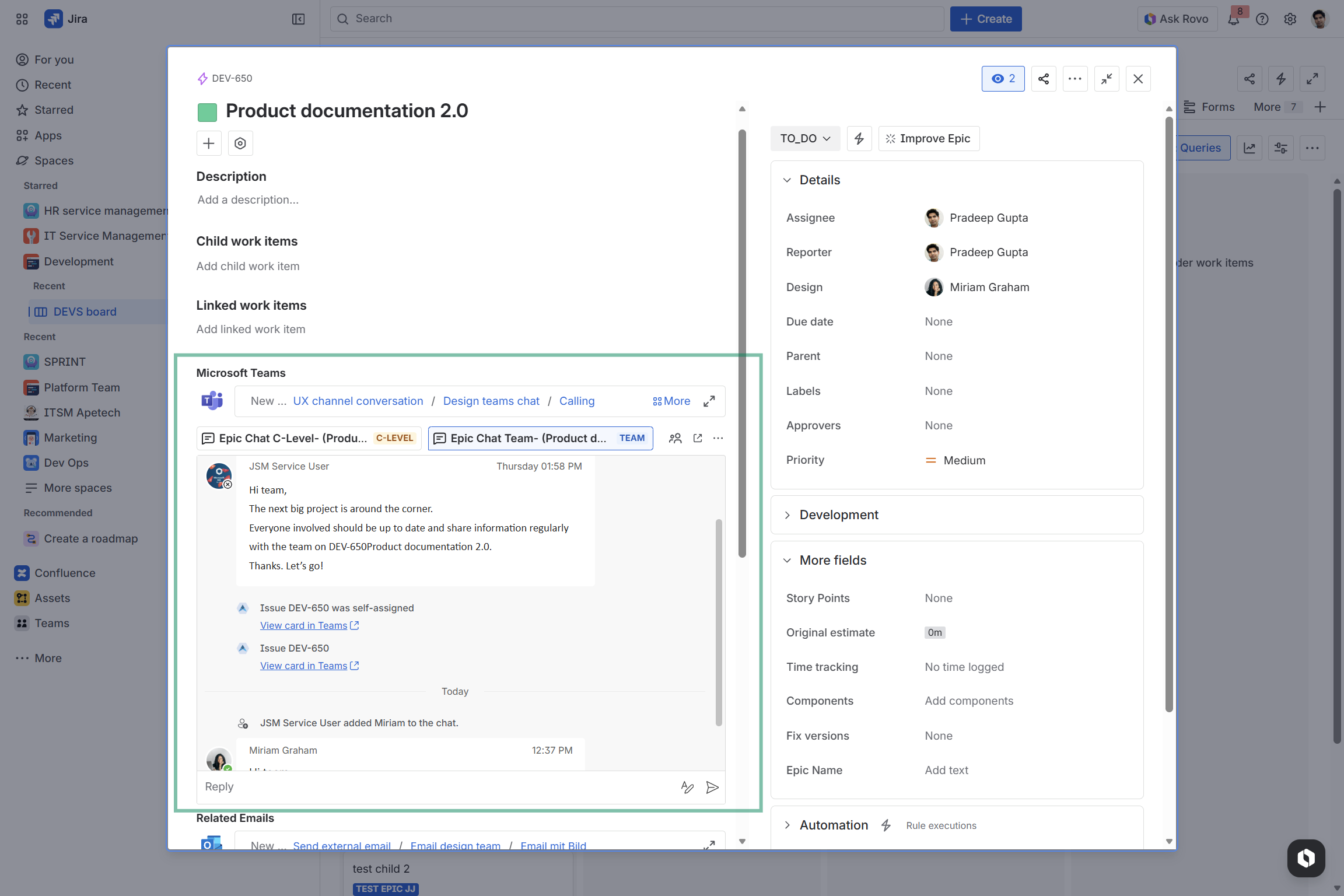Image resolution: width=1344 pixels, height=896 pixels.
Task: Click the automation lightning icon beside TO_DO
Action: [x=859, y=139]
